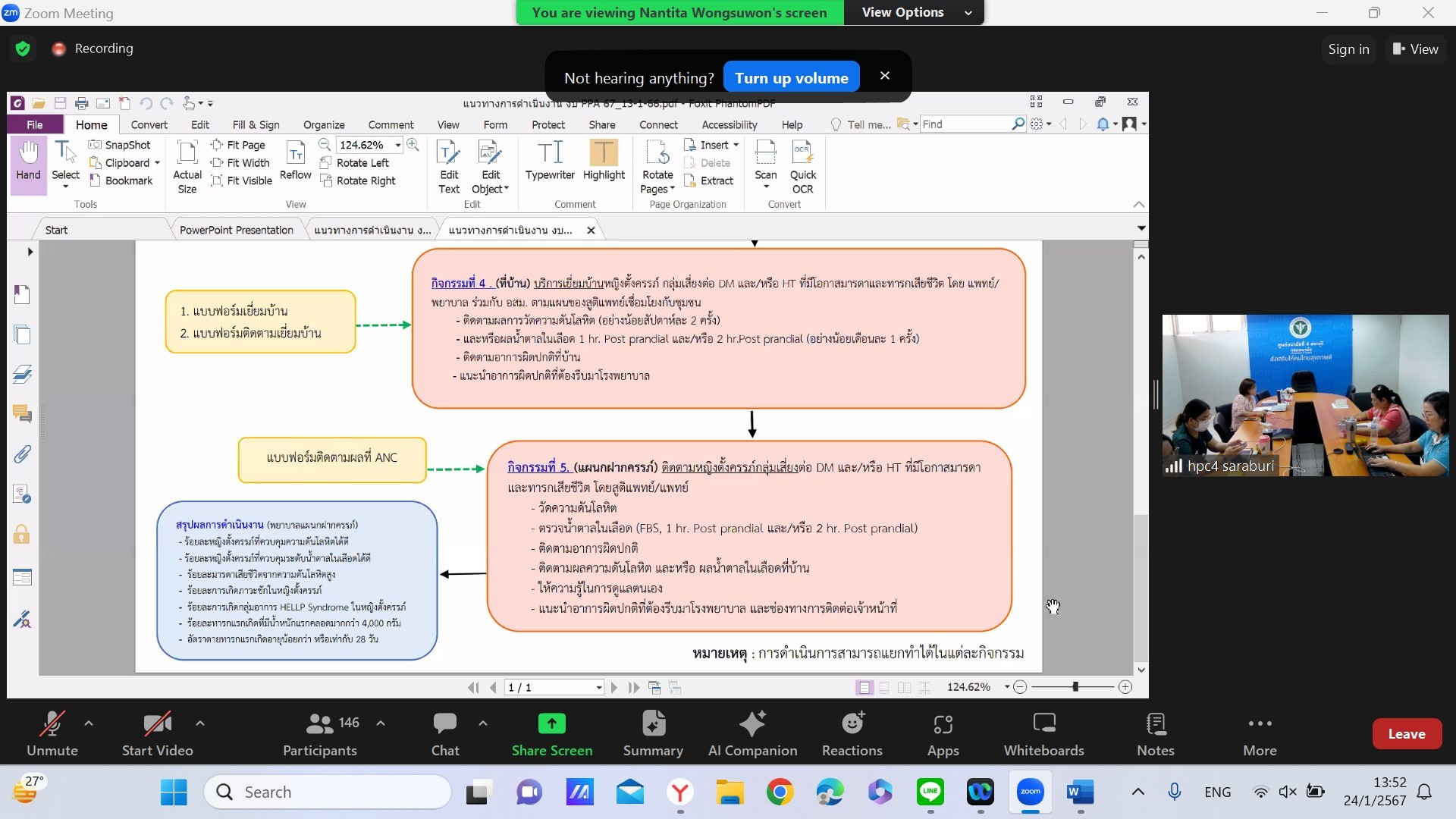1456x819 pixels.
Task: Run Quick OCR
Action: coord(802,167)
